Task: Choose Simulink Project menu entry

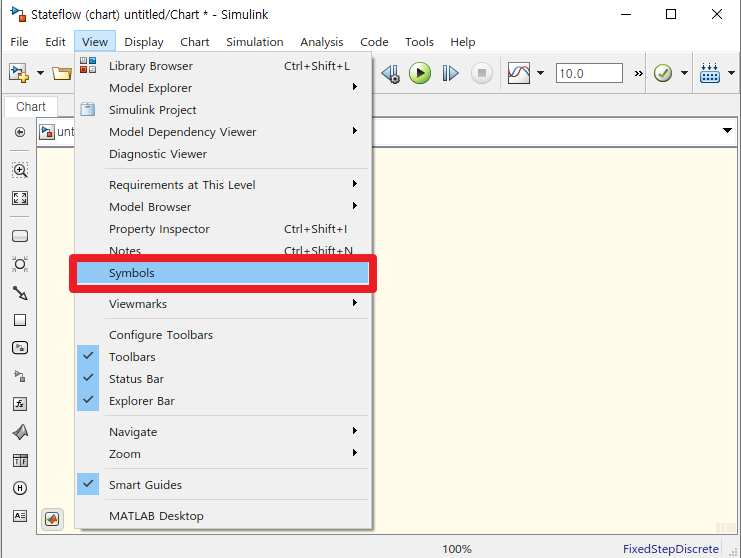Action: [x=223, y=110]
